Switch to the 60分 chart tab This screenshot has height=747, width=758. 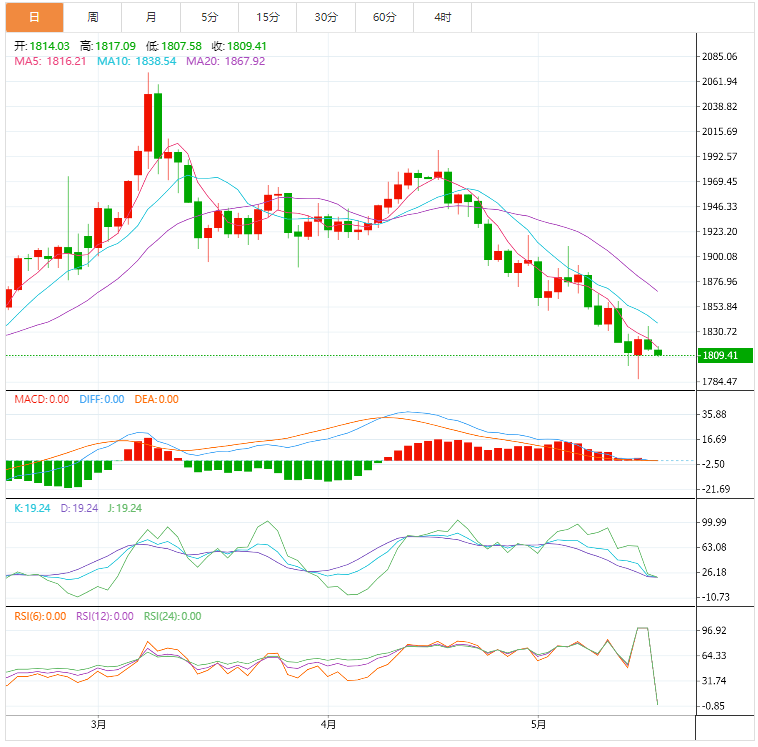point(384,17)
